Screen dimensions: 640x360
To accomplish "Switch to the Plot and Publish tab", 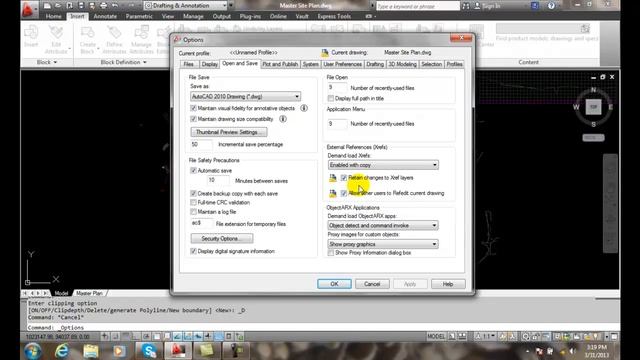I will click(x=280, y=64).
